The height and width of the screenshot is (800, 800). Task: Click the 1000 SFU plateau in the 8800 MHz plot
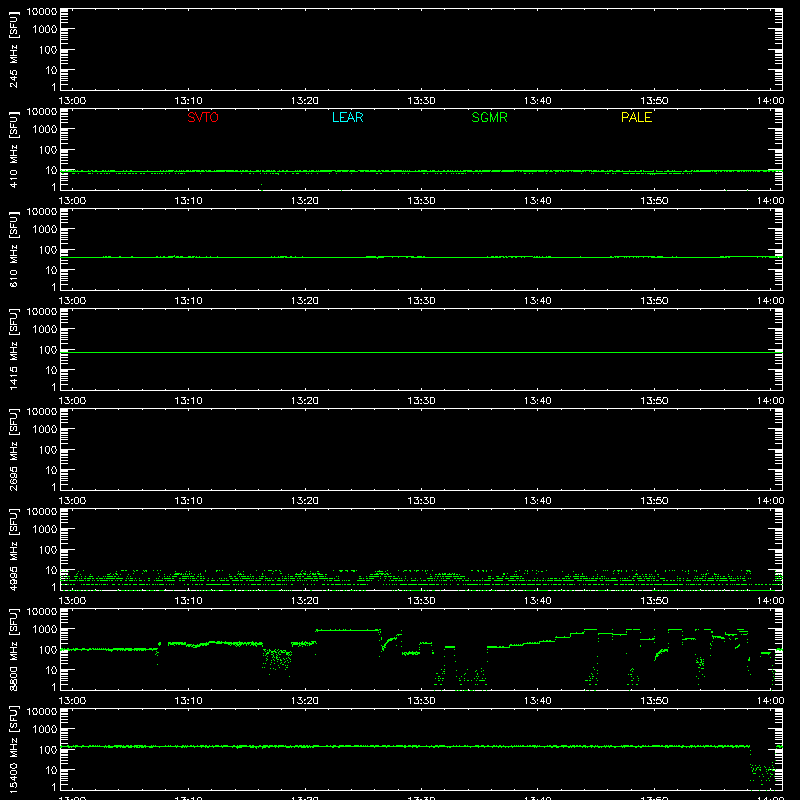[x=348, y=631]
